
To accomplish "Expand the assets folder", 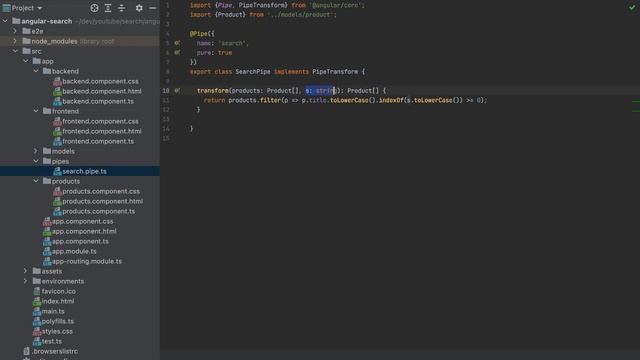I will (25, 271).
